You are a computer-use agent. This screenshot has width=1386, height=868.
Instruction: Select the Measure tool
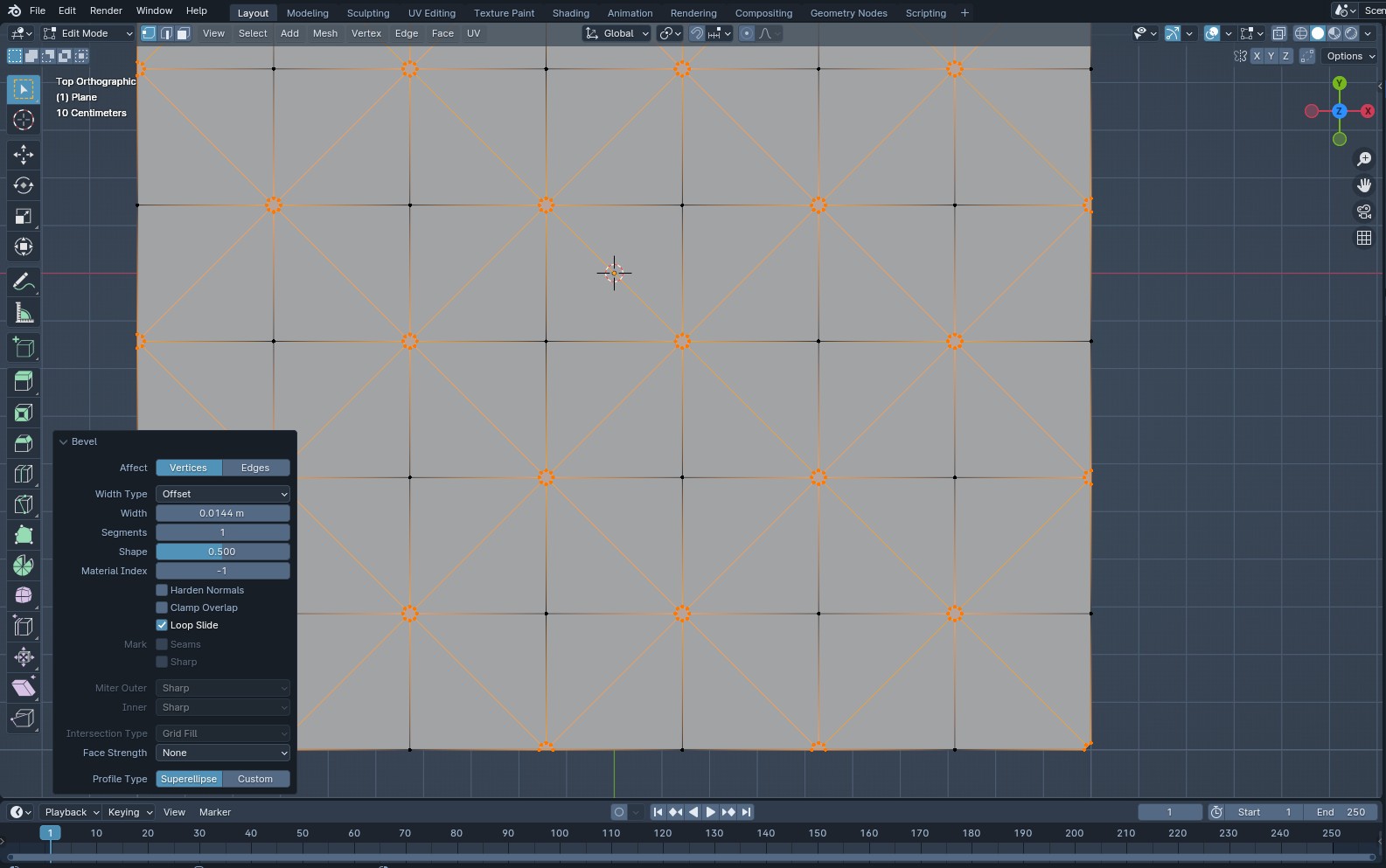[24, 313]
